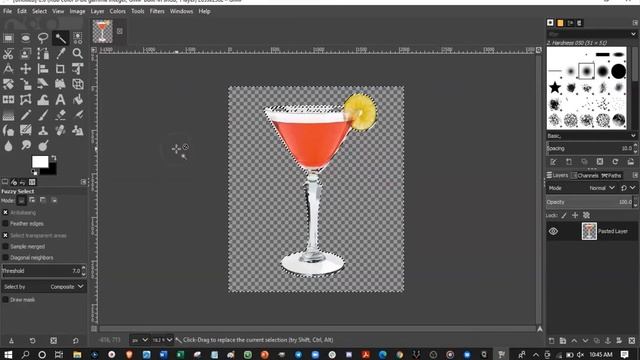Screen dimensions: 640x360
Task: Switch to the Paths tab
Action: (611, 176)
